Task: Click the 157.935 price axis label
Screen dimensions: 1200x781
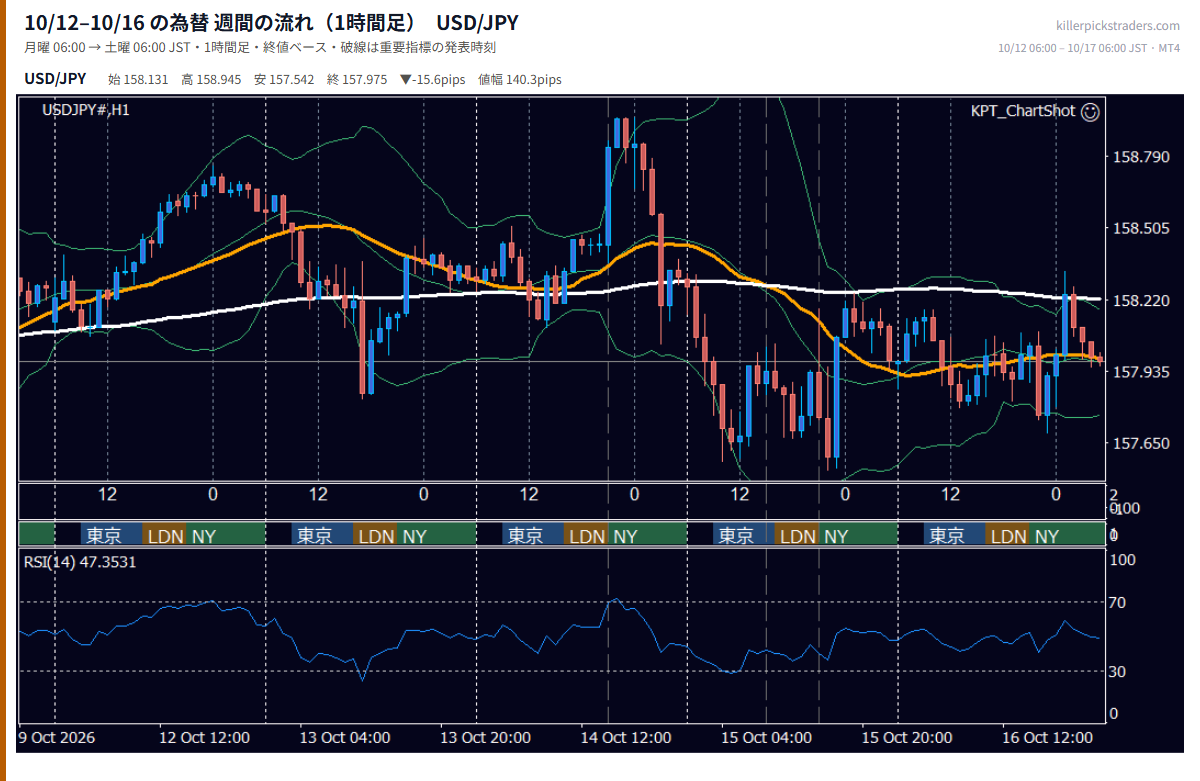Action: point(1141,372)
